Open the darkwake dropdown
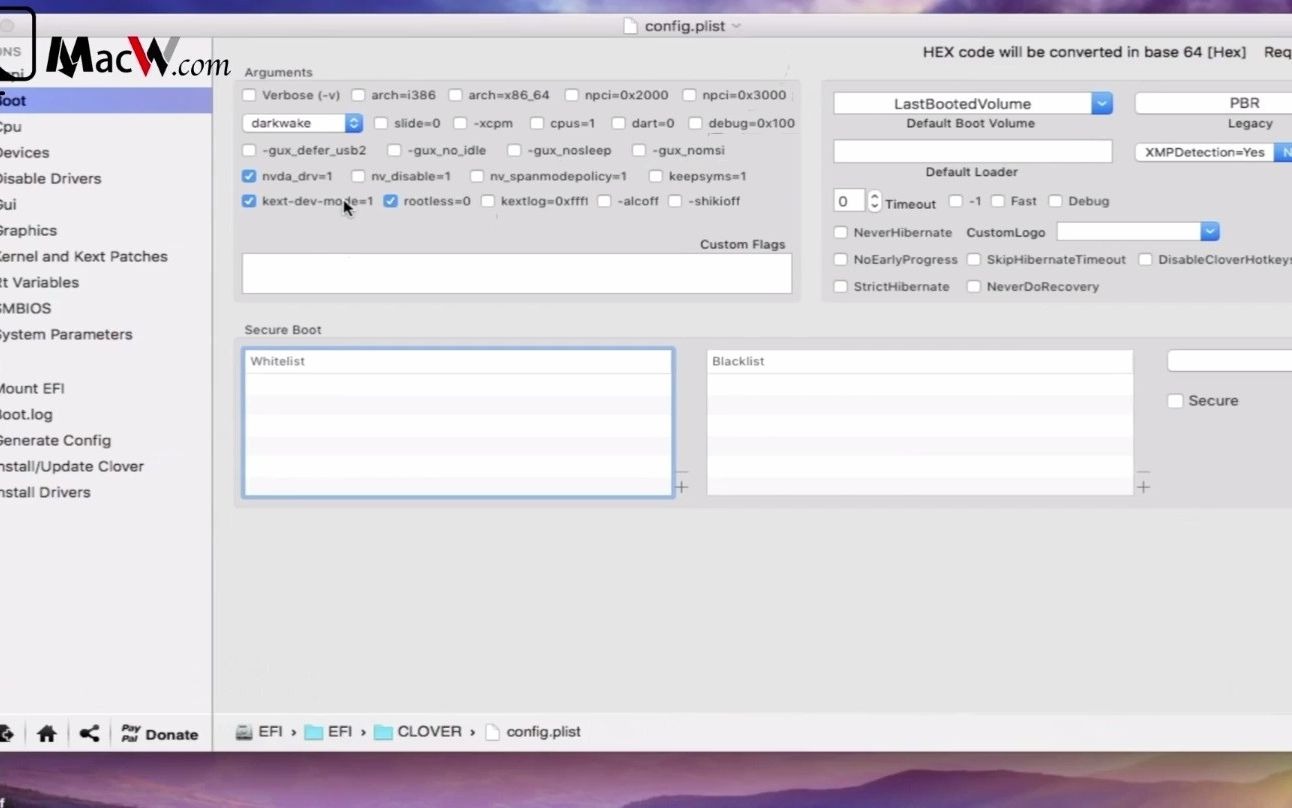1292x808 pixels. [302, 123]
